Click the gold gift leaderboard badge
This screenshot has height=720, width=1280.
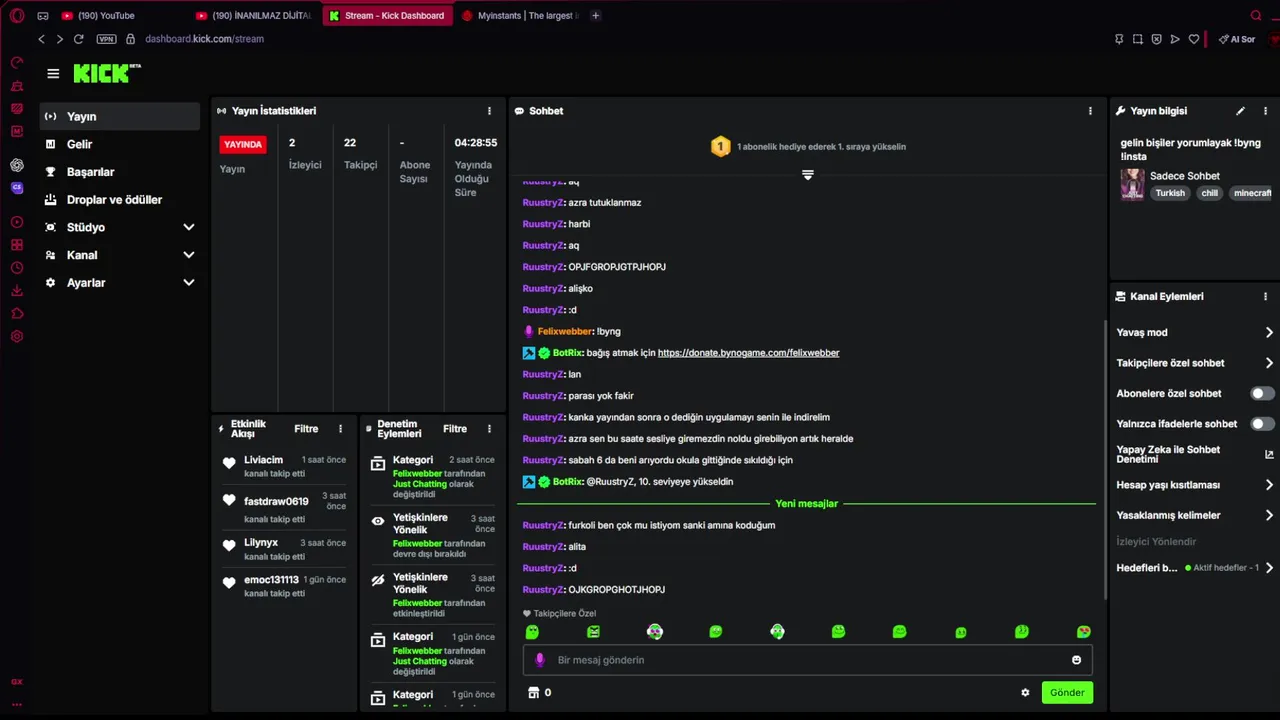[720, 147]
